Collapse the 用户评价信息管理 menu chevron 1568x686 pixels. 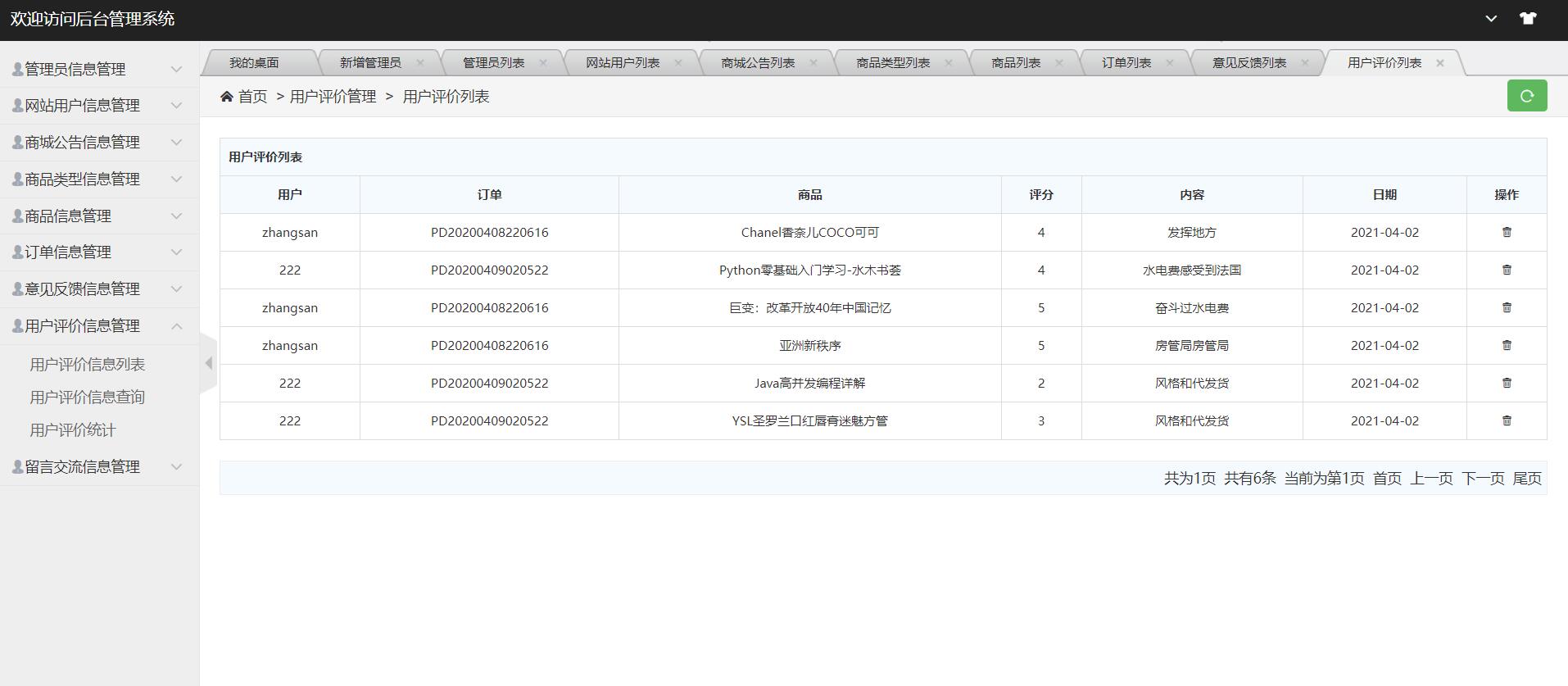pyautogui.click(x=176, y=325)
